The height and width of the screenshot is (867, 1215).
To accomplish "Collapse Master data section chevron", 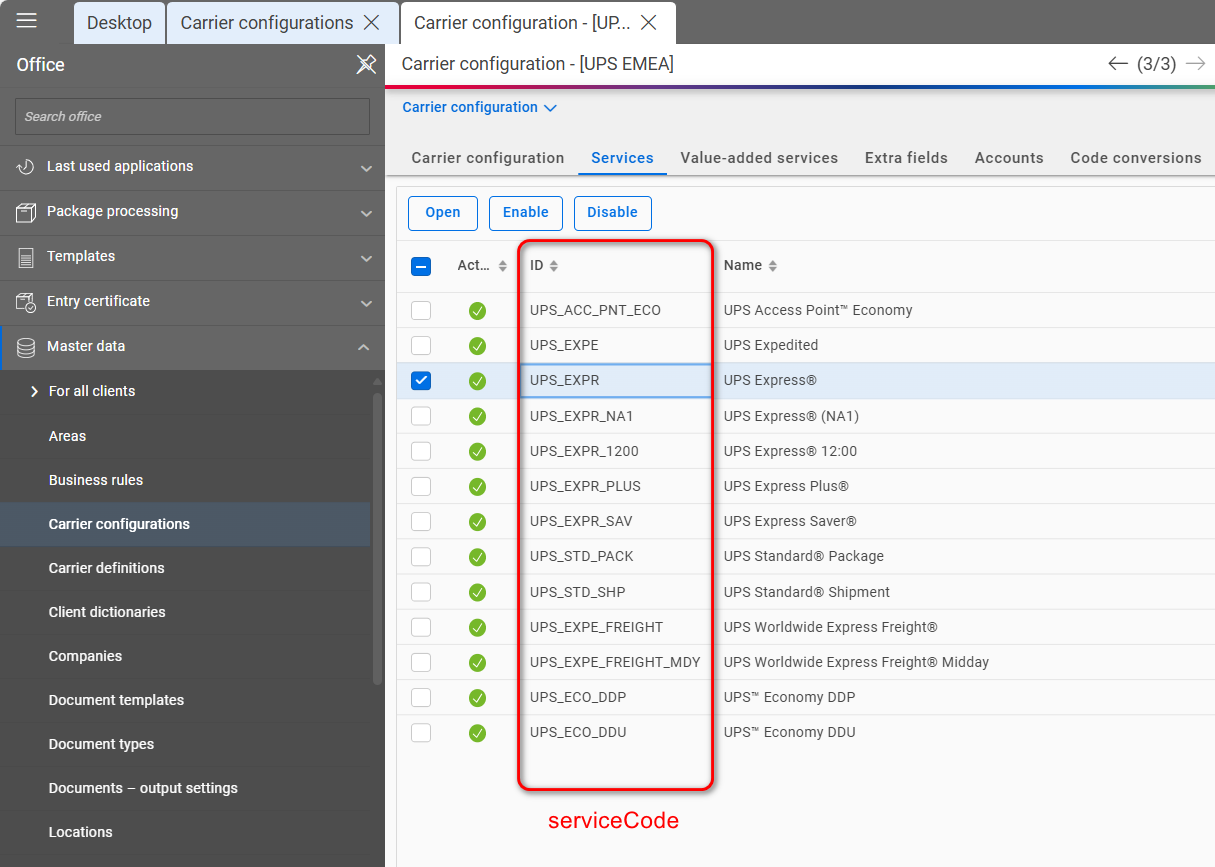I will [364, 347].
